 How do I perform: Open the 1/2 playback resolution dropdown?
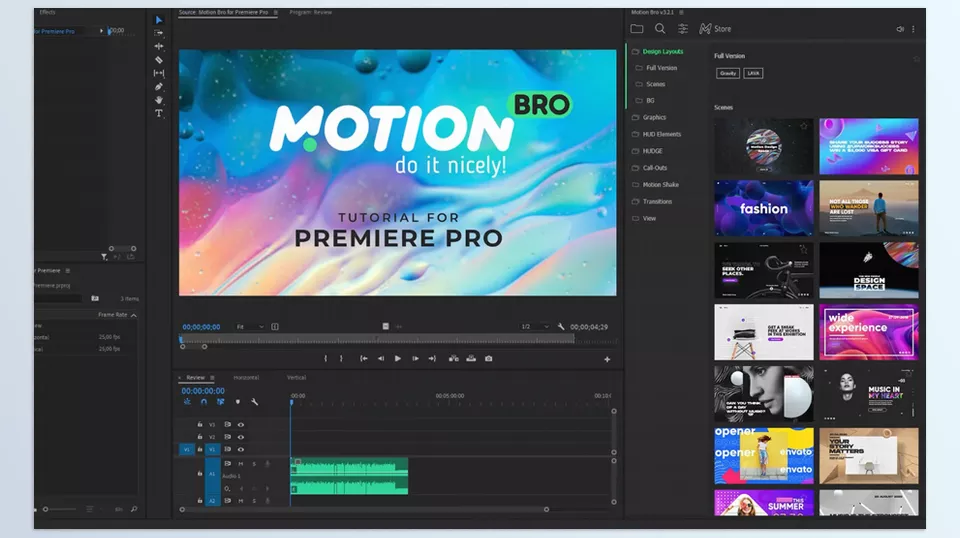point(534,327)
